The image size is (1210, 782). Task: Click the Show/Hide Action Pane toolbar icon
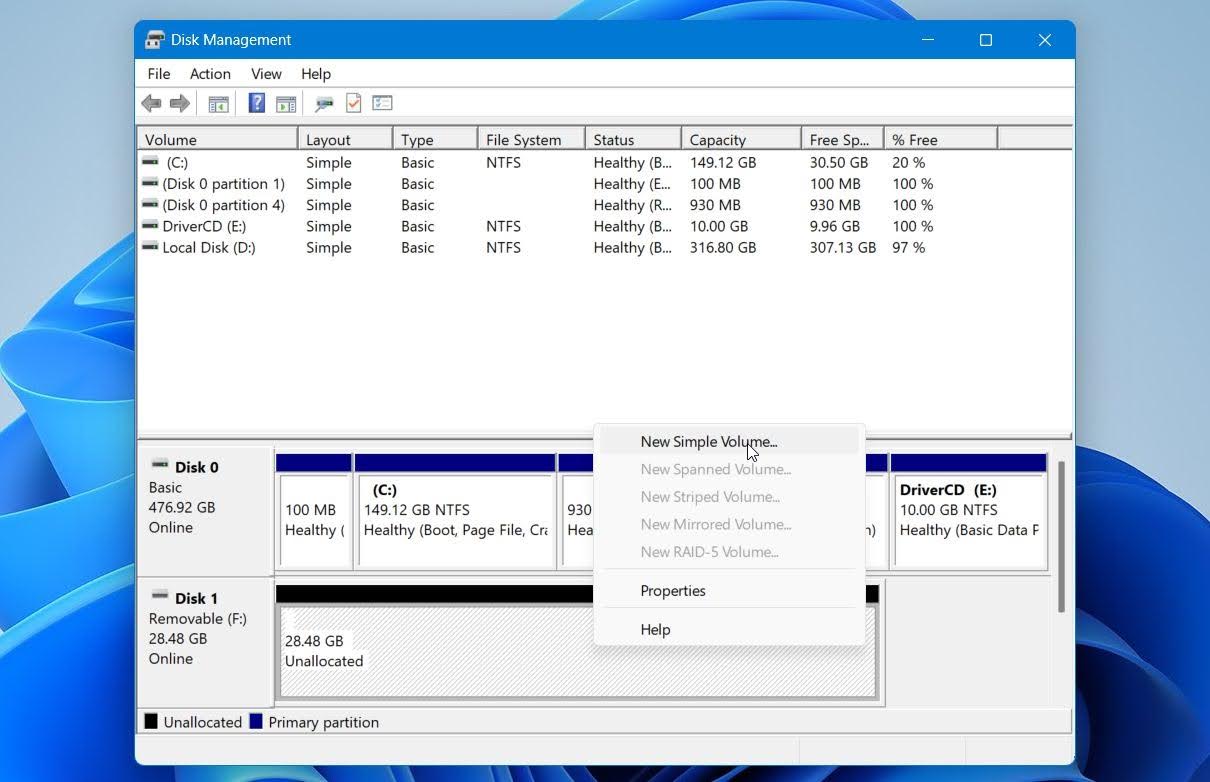click(286, 103)
